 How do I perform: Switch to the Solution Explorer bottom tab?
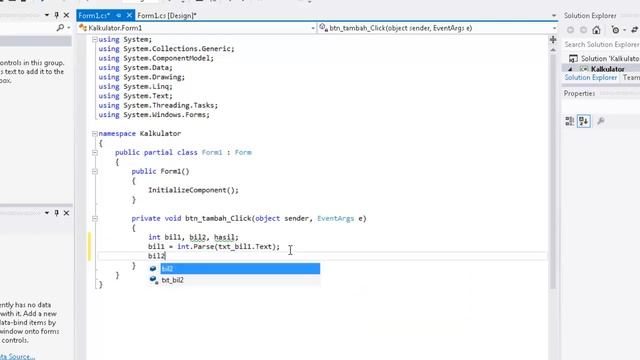point(591,78)
